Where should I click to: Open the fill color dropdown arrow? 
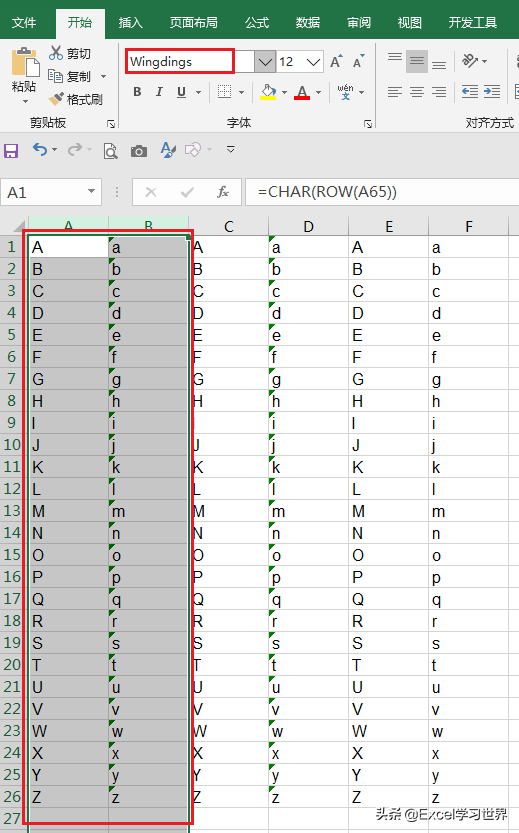[x=284, y=92]
